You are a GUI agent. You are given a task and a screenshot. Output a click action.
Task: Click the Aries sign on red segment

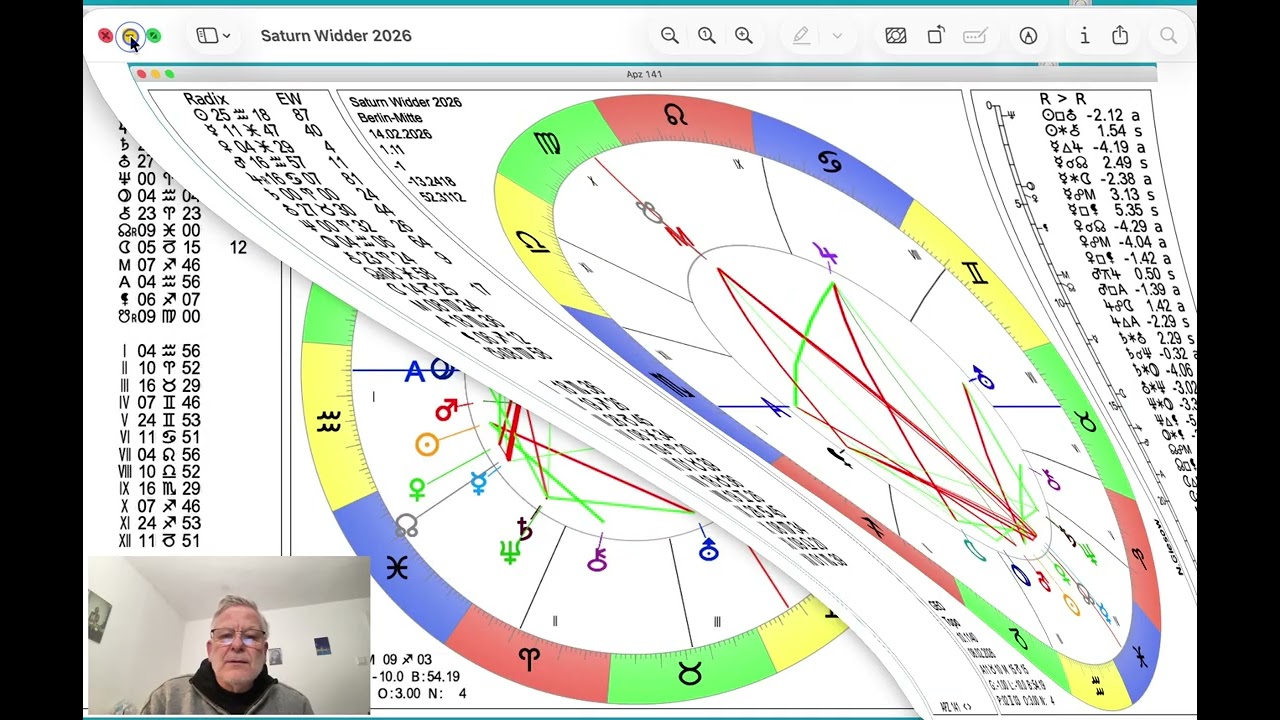(x=529, y=658)
